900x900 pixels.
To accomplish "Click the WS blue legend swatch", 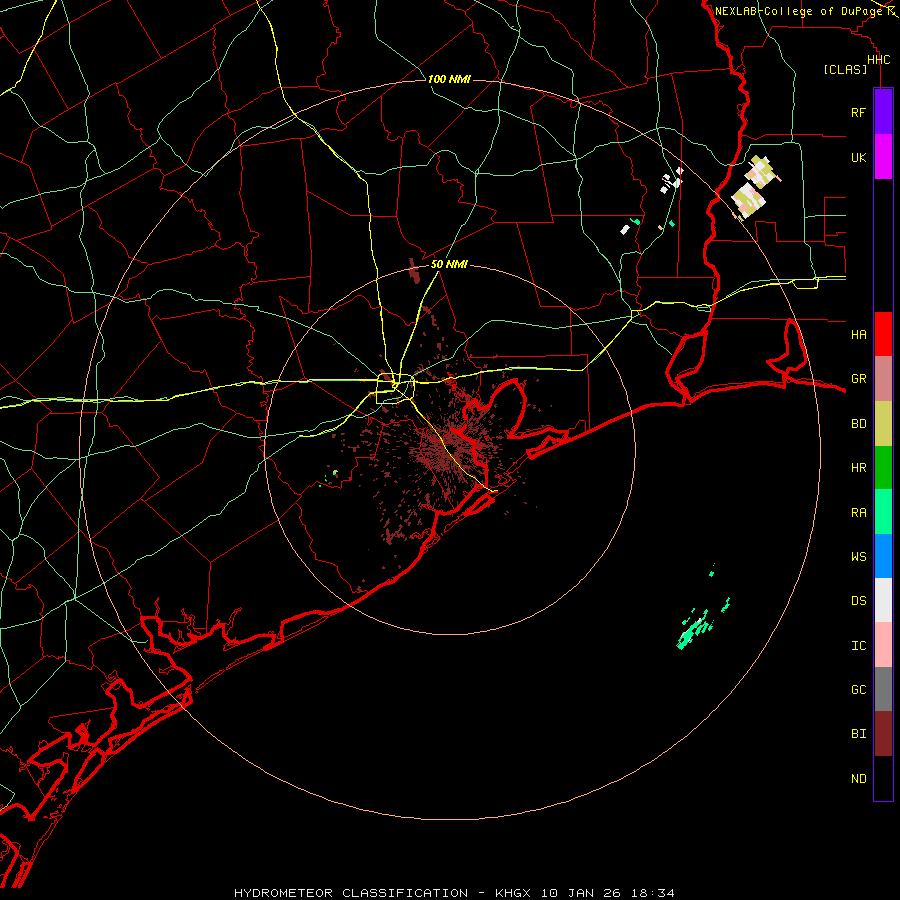I will pos(883,556).
